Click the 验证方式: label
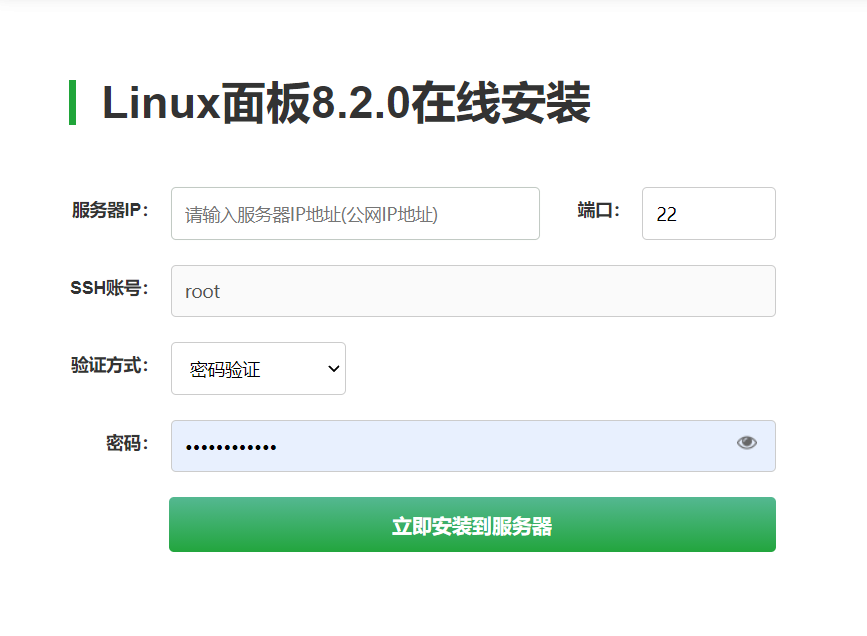 point(110,365)
